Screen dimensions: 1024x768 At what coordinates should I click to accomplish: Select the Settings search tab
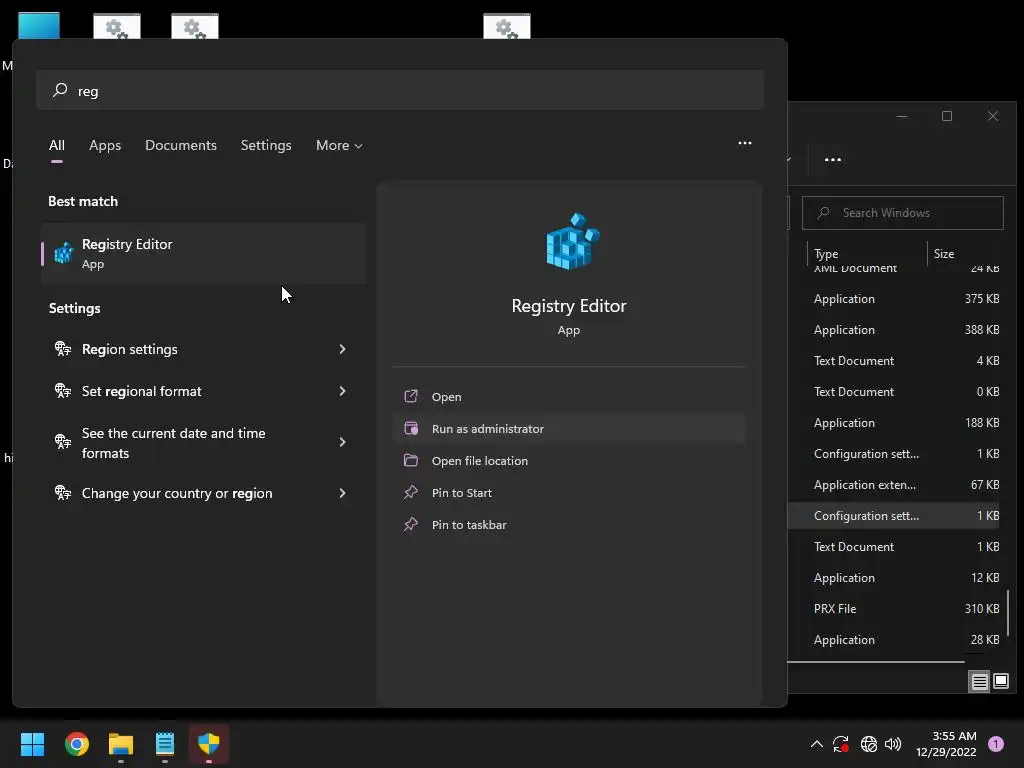click(266, 145)
